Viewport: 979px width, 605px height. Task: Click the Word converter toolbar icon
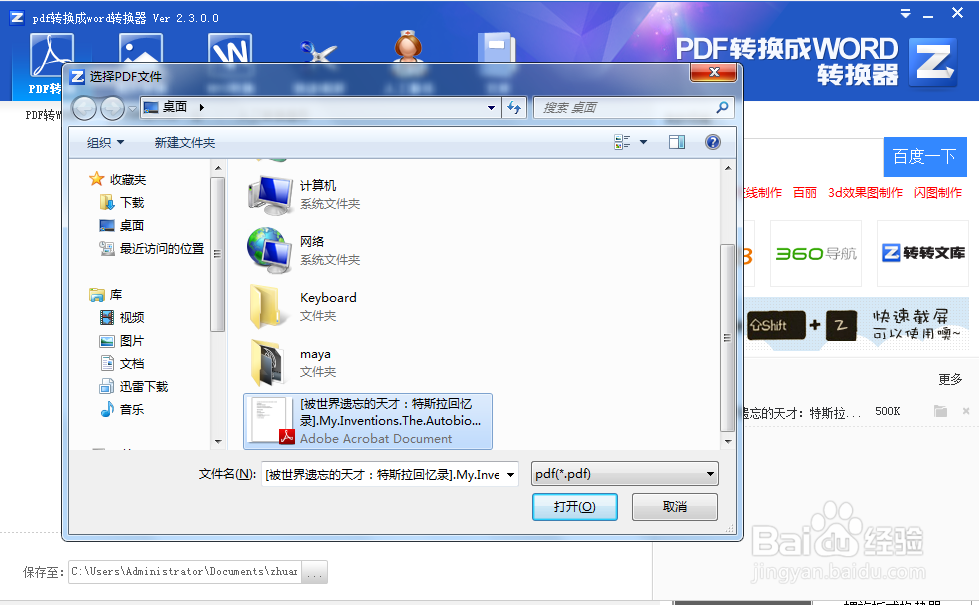(x=230, y=50)
